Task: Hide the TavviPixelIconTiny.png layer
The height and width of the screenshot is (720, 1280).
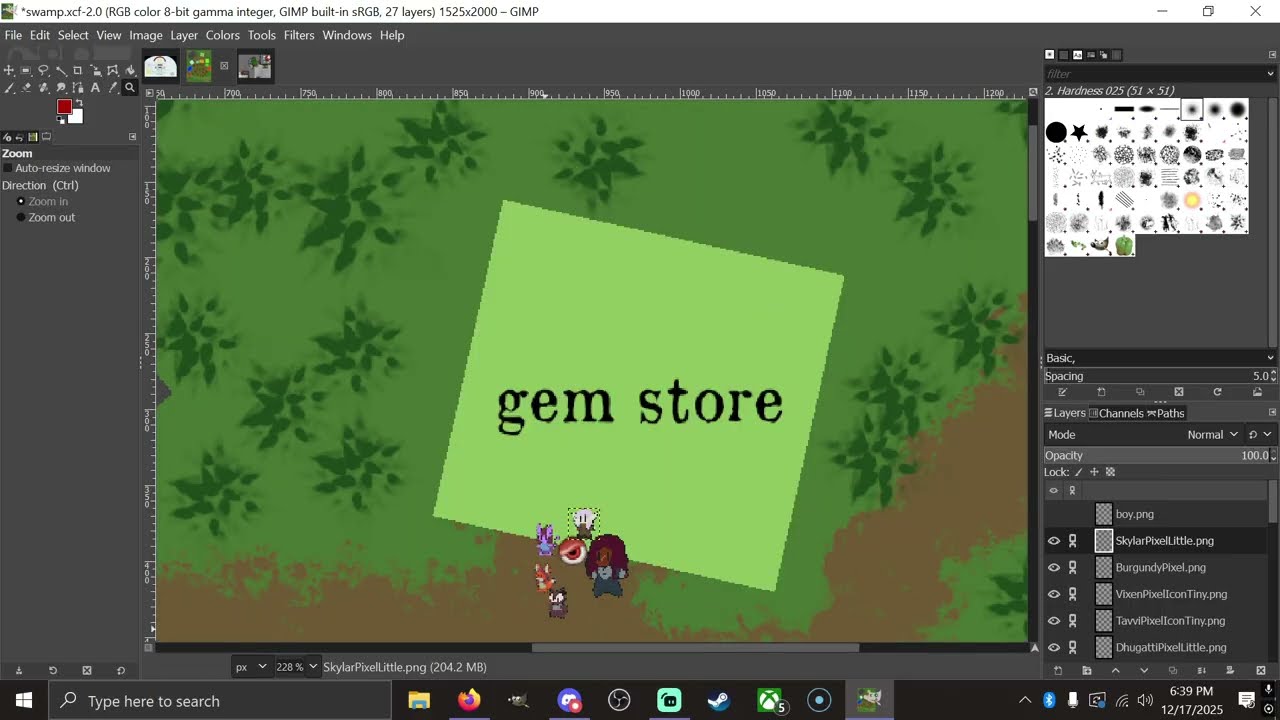Action: tap(1053, 621)
